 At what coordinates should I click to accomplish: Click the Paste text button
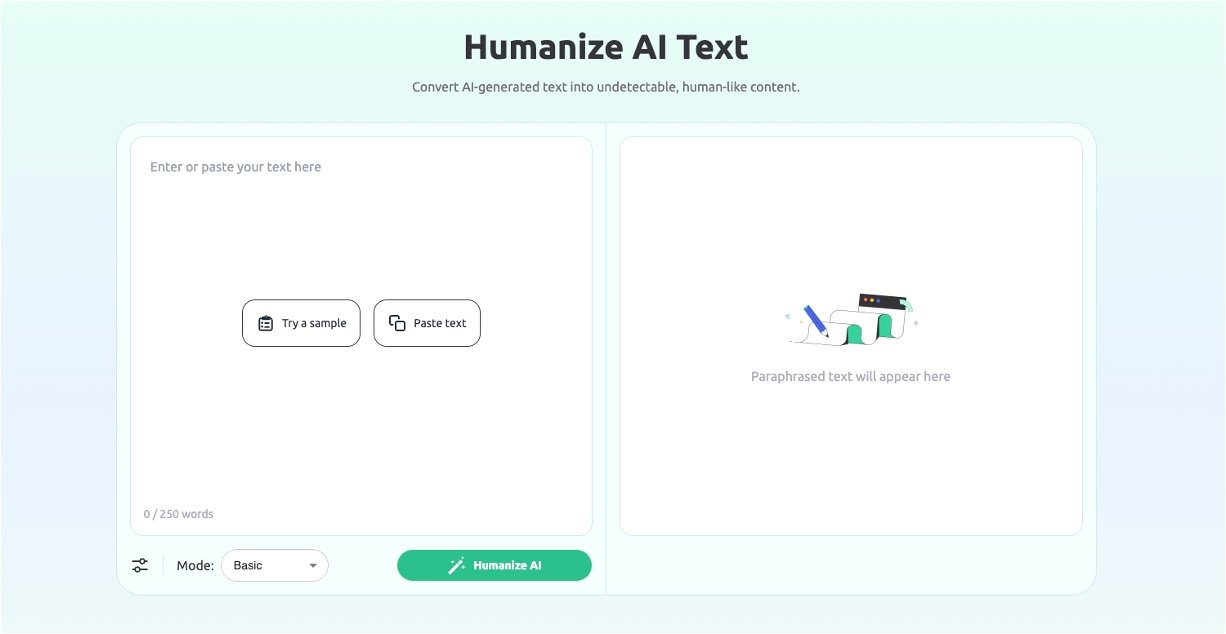427,323
